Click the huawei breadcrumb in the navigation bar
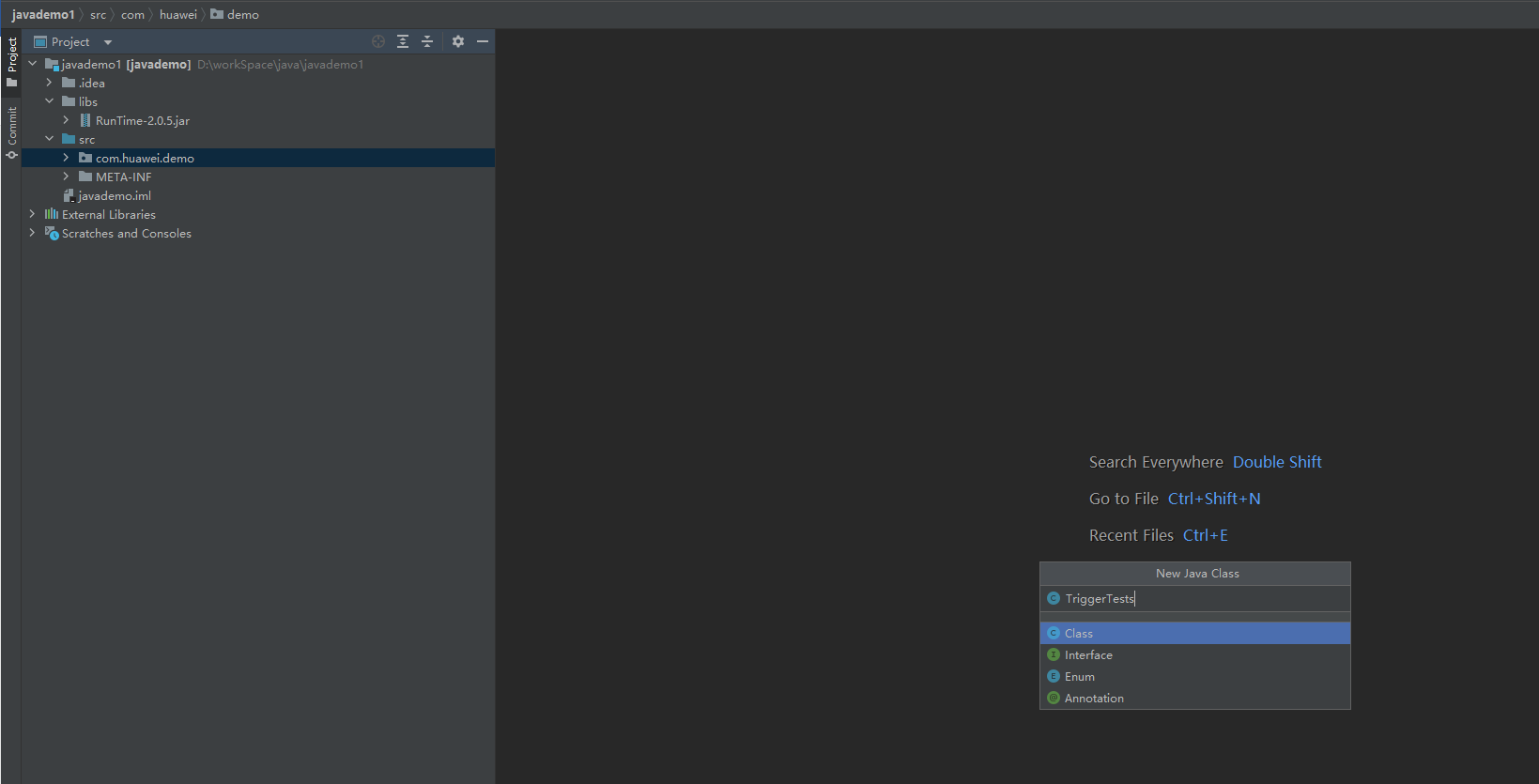 [177, 15]
